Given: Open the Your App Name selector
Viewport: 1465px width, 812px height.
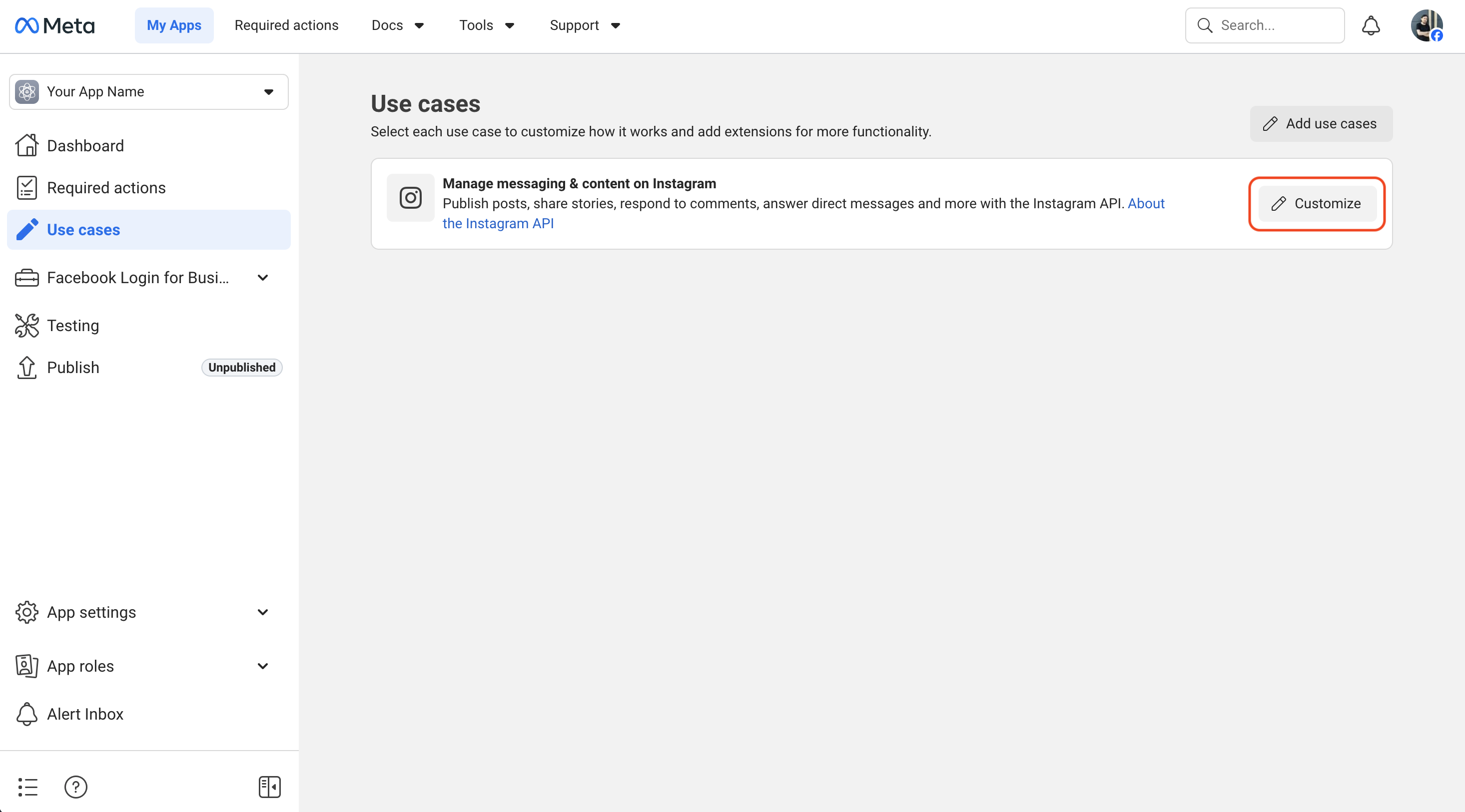Looking at the screenshot, I should [x=148, y=92].
